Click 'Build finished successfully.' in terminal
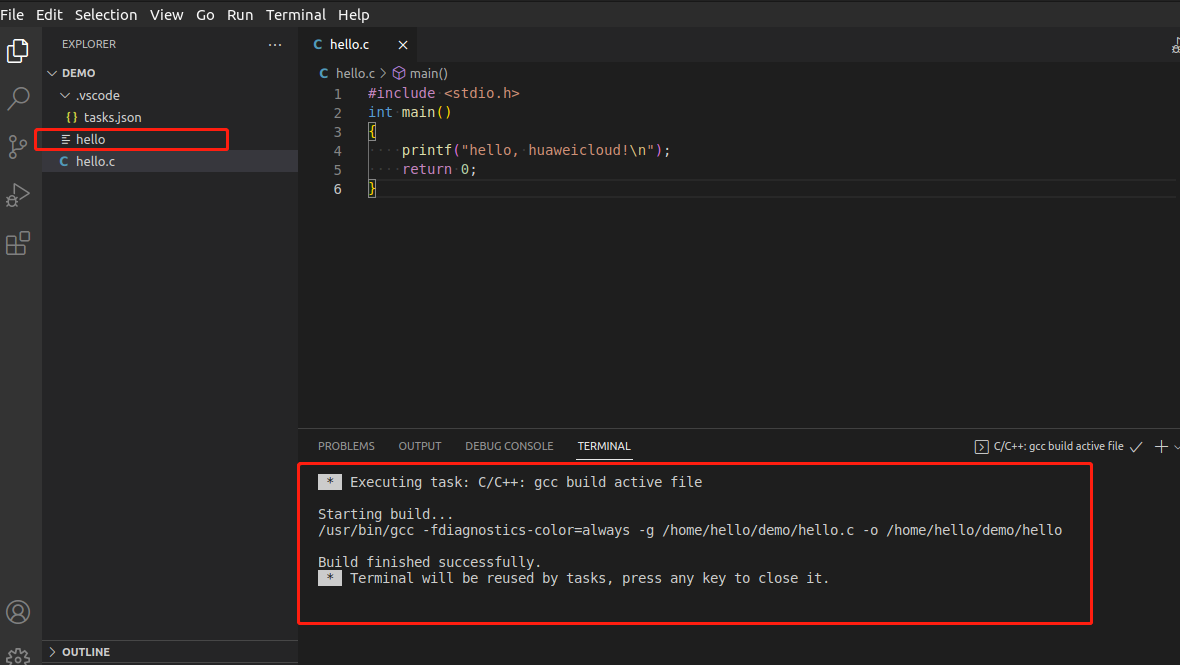This screenshot has height=665, width=1180. tap(429, 562)
